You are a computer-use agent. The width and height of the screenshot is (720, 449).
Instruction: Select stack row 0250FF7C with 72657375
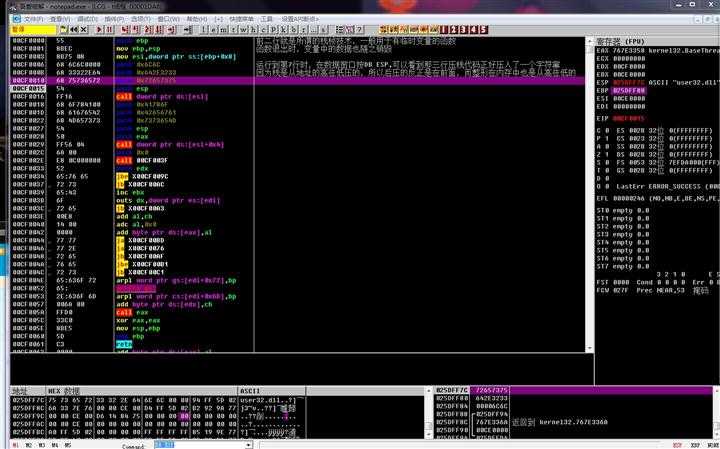[x=574, y=390]
